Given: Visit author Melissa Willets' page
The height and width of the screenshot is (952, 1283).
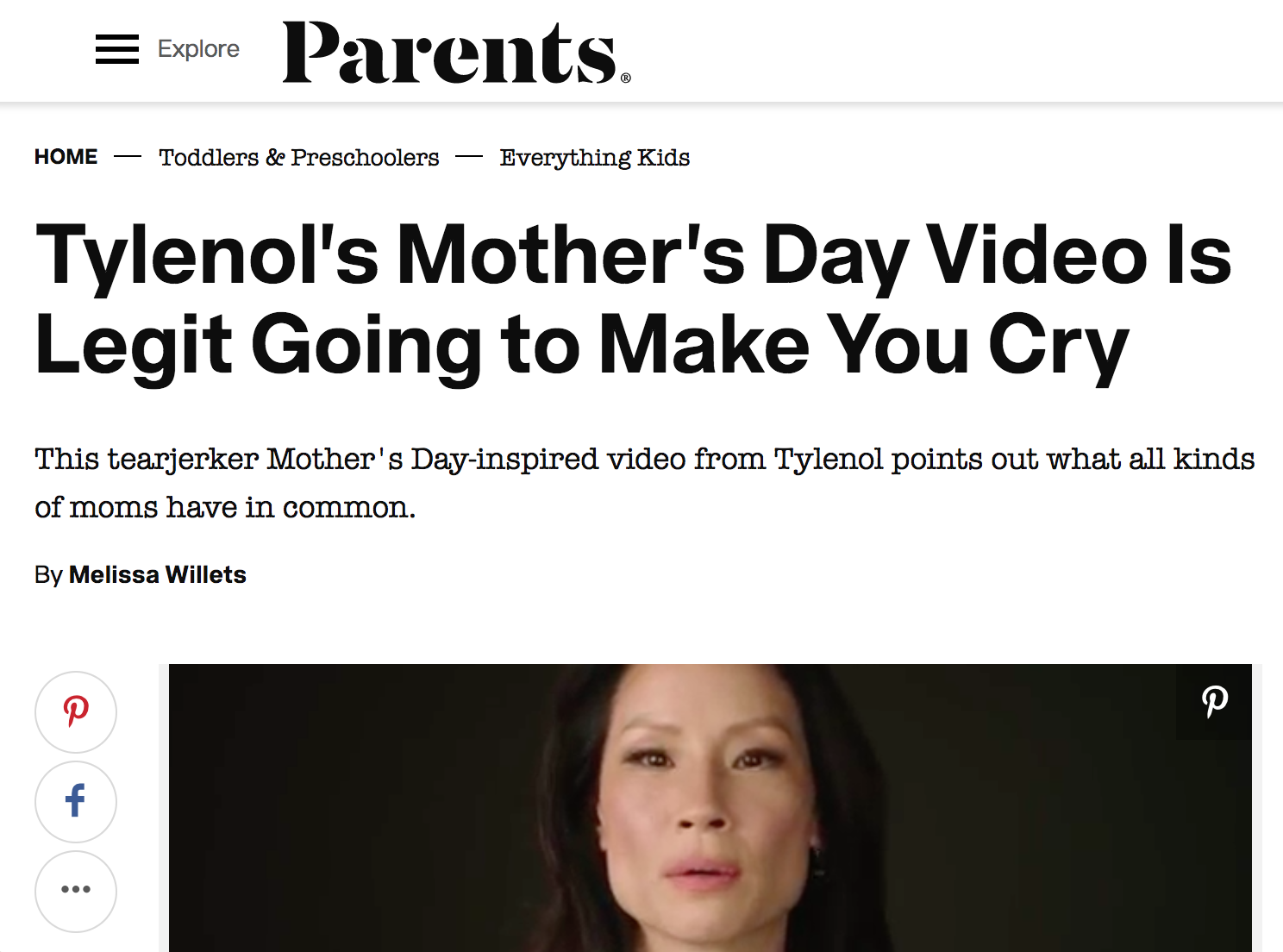Looking at the screenshot, I should tap(158, 575).
